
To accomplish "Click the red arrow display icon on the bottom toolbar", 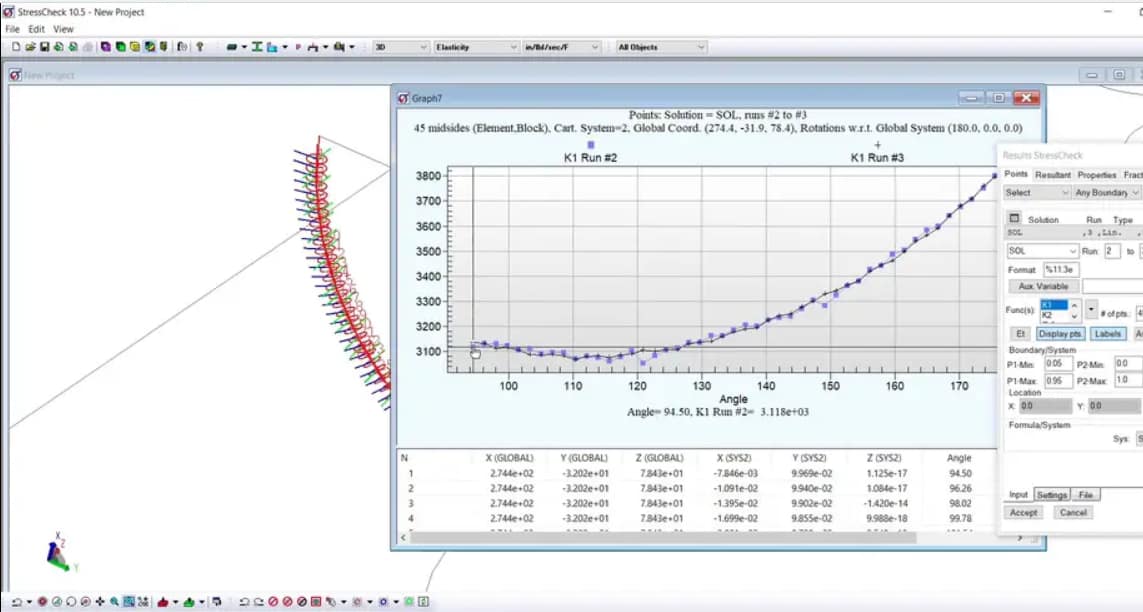I will (163, 601).
